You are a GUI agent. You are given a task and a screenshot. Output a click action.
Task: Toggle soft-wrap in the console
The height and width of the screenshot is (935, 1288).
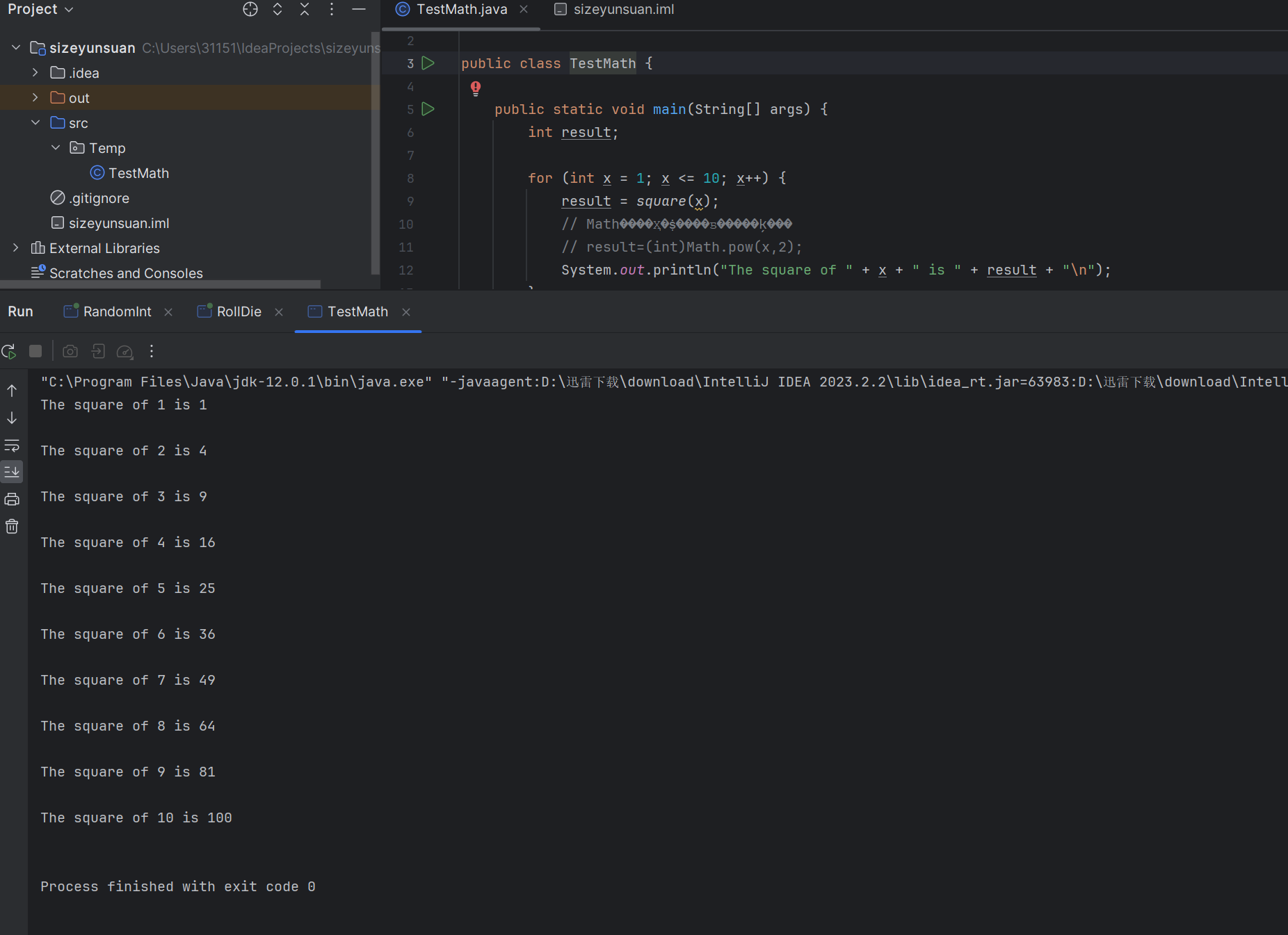pyautogui.click(x=12, y=445)
